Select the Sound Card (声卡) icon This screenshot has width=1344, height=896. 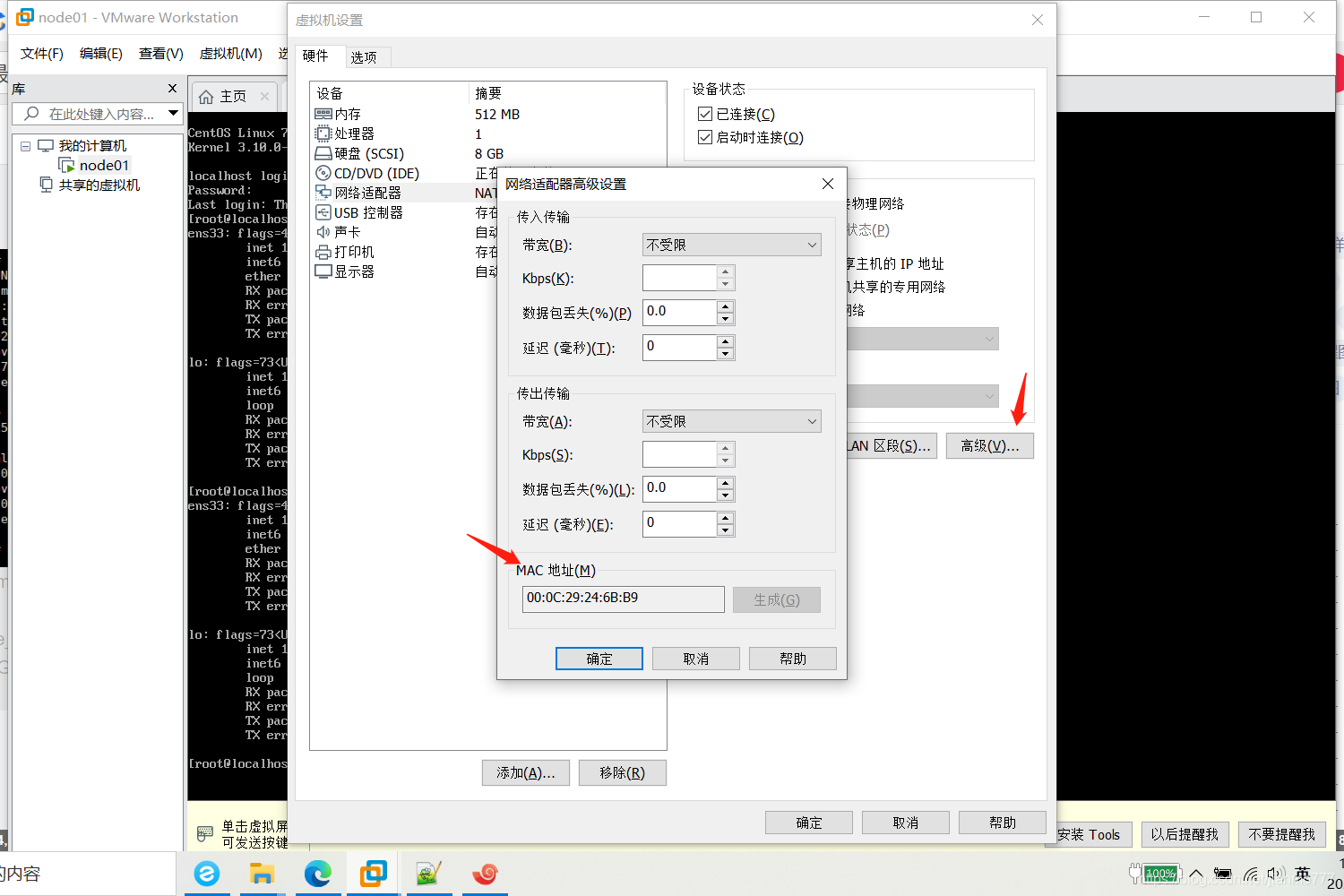[x=323, y=232]
